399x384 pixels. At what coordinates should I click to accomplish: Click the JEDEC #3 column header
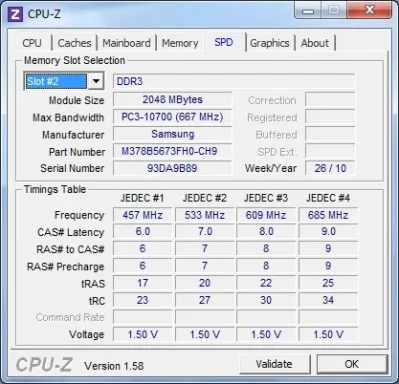click(x=266, y=198)
